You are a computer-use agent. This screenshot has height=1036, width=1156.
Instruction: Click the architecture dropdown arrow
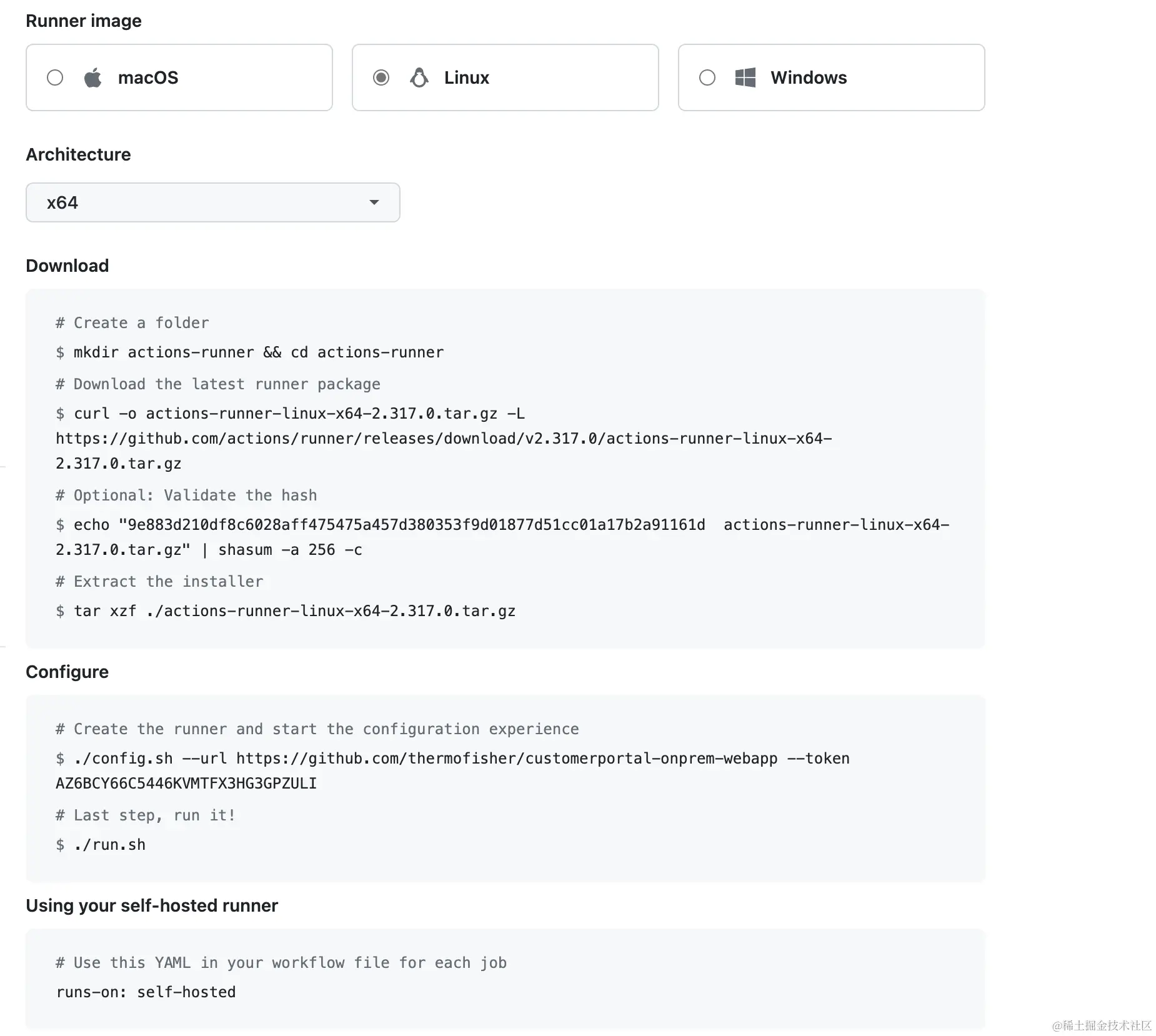(374, 202)
